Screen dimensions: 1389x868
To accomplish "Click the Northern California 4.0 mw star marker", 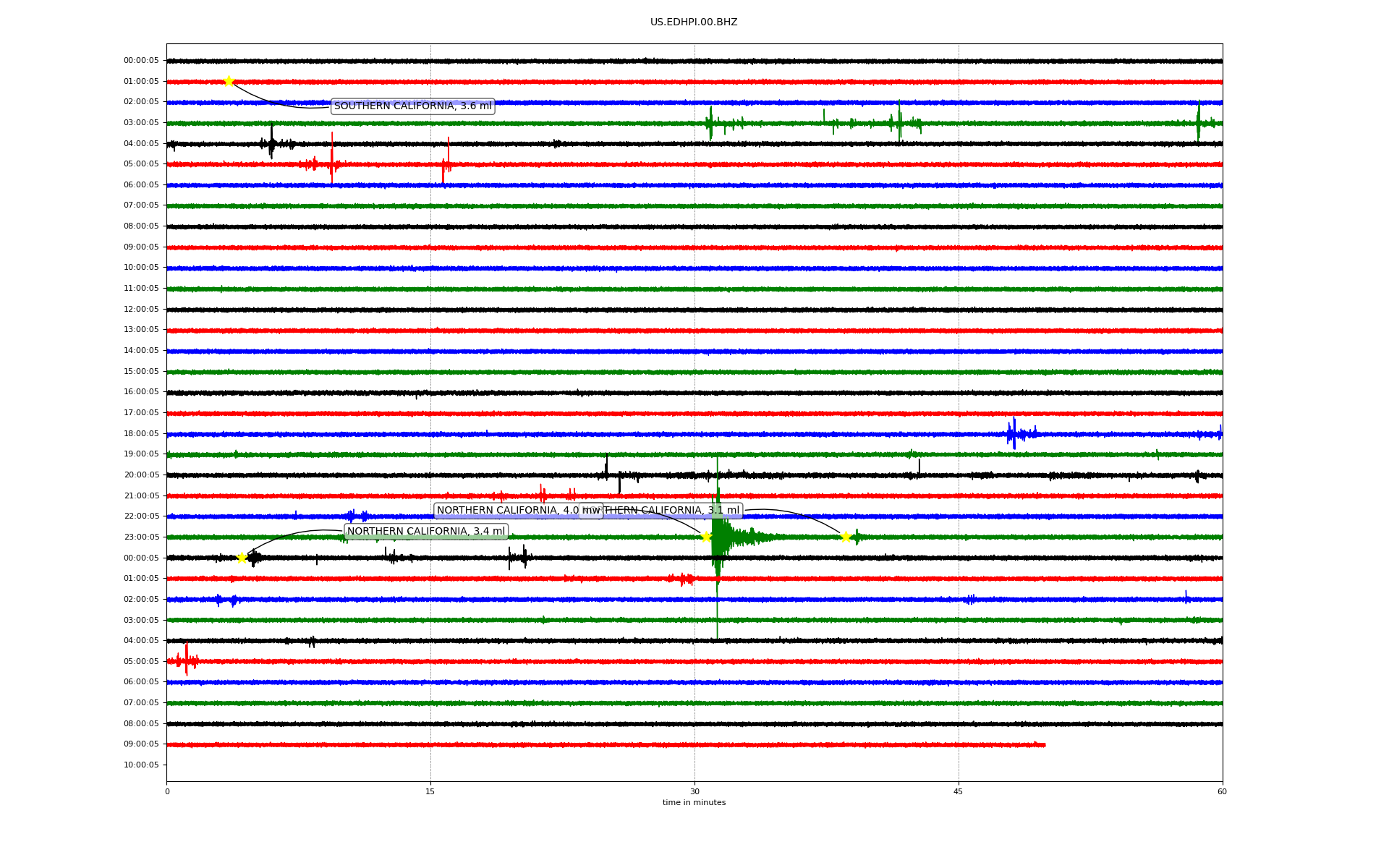I will click(x=706, y=537).
